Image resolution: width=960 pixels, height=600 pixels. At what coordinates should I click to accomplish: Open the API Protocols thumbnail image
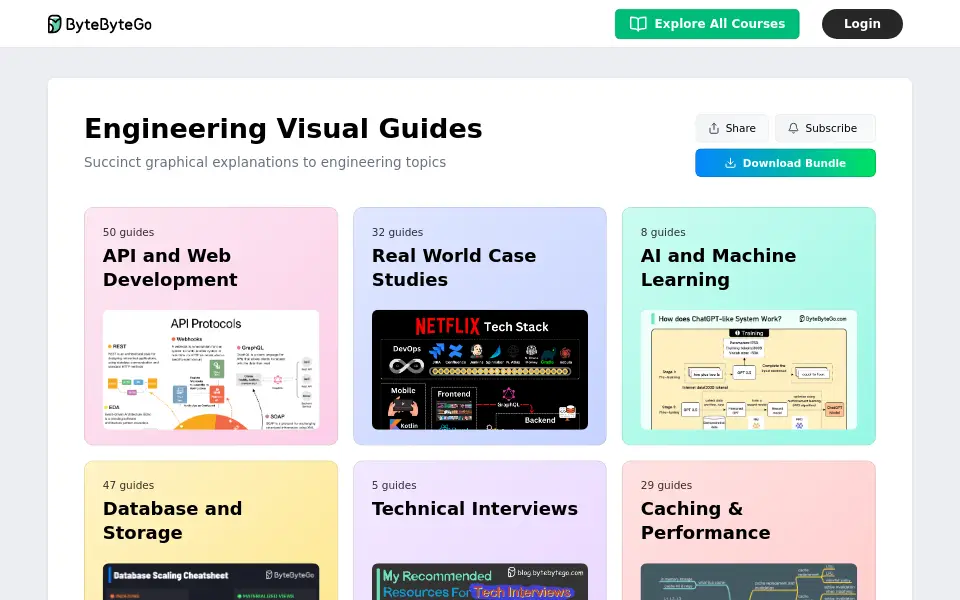(211, 370)
